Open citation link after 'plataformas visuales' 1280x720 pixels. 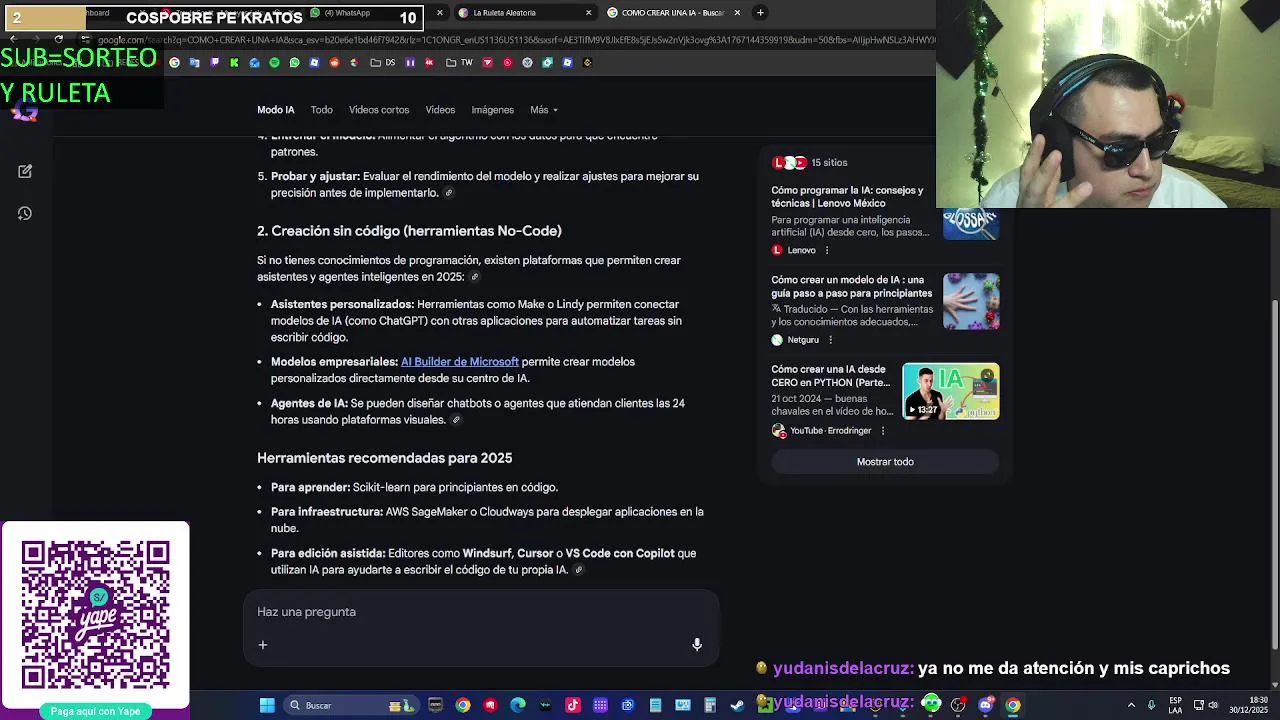click(x=456, y=420)
